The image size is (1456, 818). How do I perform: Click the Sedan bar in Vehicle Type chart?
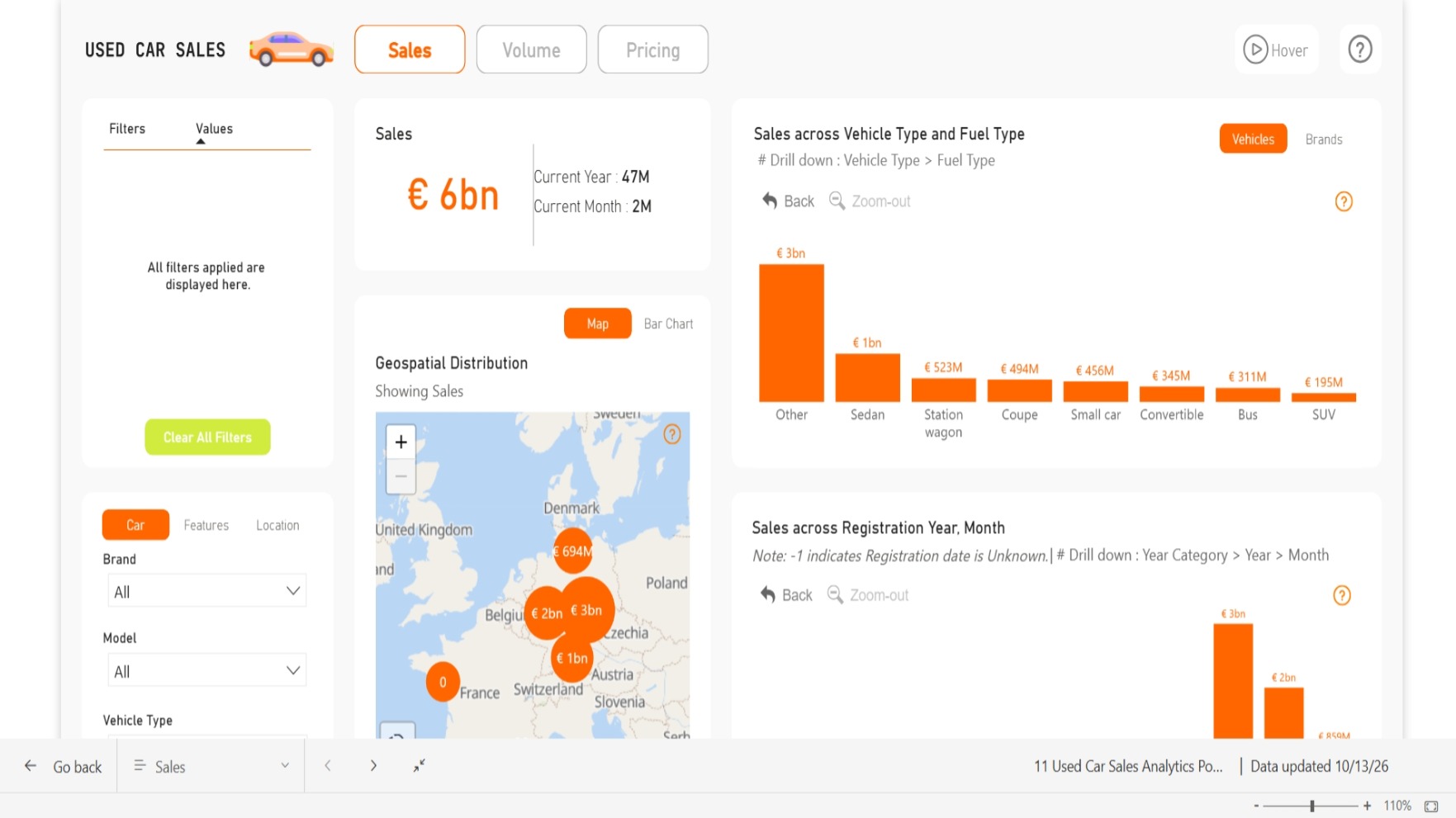point(867,378)
